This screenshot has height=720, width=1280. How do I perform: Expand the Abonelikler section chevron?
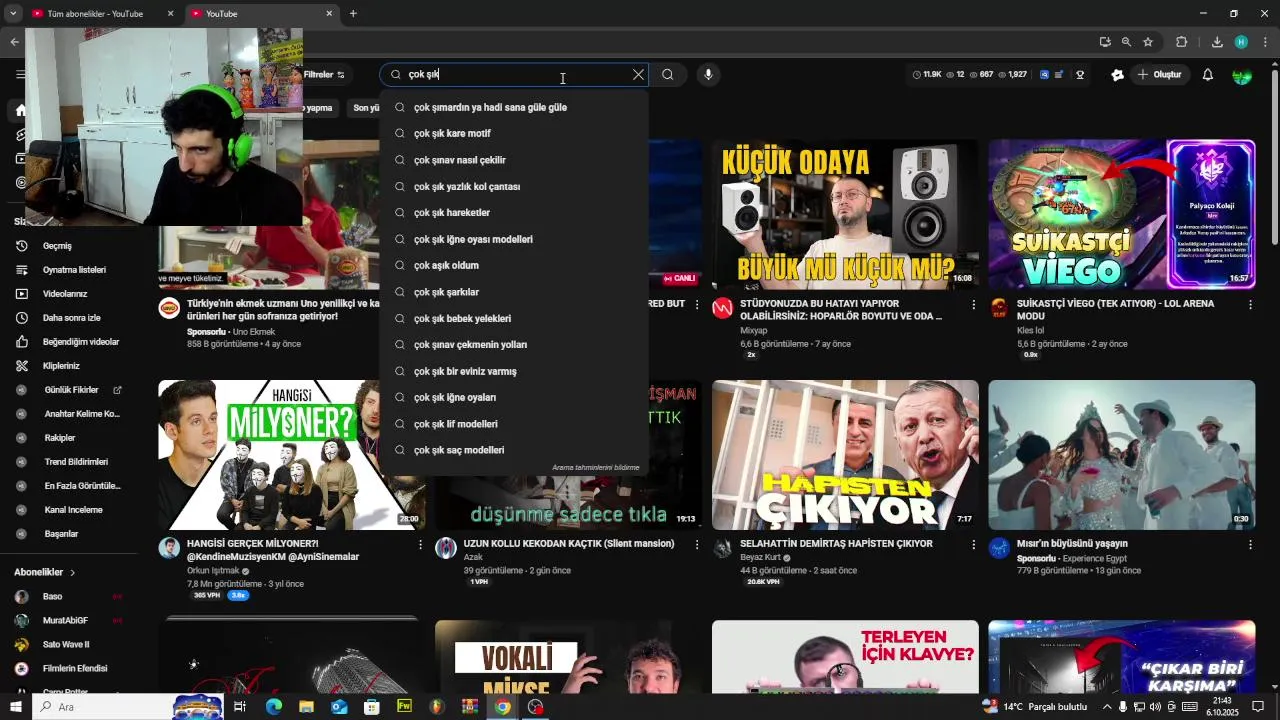(72, 573)
